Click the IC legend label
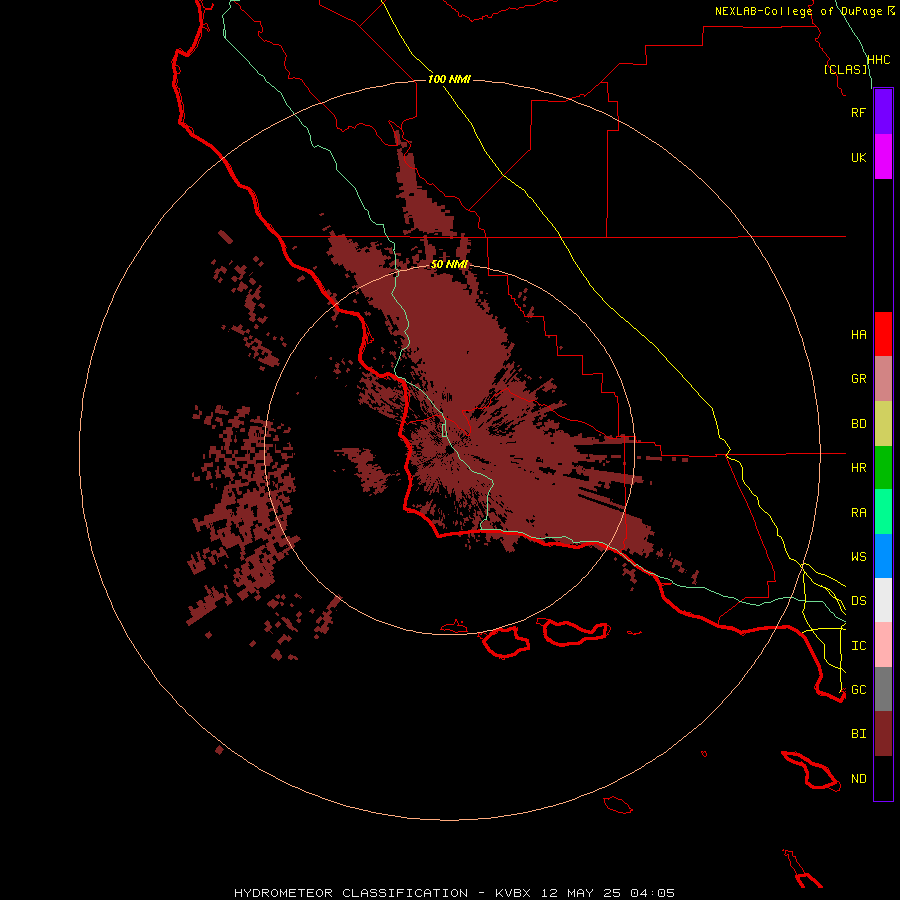The height and width of the screenshot is (900, 900). (858, 646)
